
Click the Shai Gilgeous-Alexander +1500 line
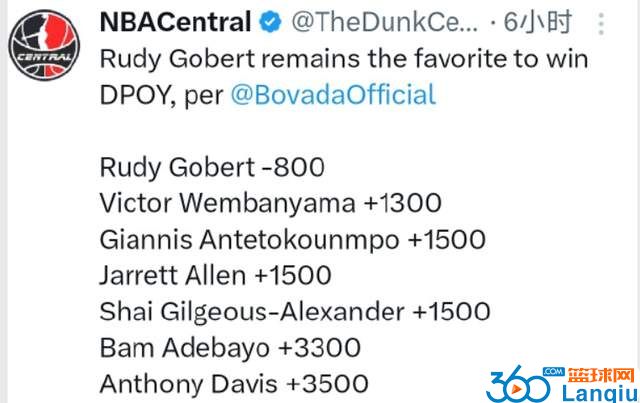tap(295, 312)
